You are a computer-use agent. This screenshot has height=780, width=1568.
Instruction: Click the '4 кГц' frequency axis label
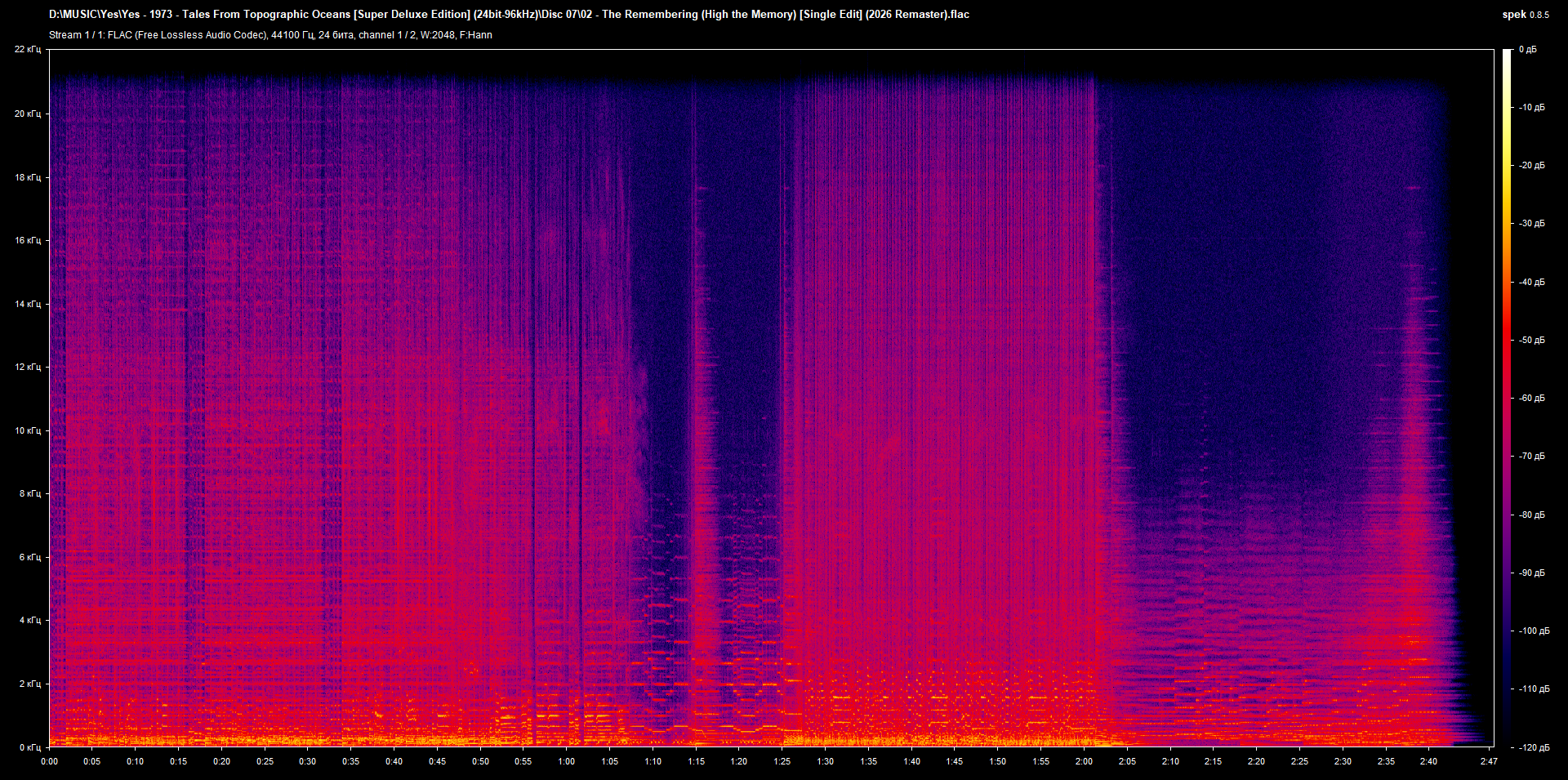pos(29,620)
